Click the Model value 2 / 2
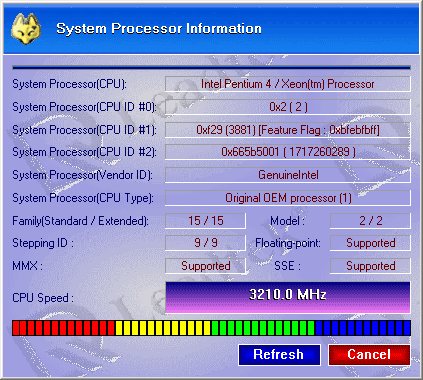The height and width of the screenshot is (380, 423). pyautogui.click(x=370, y=221)
